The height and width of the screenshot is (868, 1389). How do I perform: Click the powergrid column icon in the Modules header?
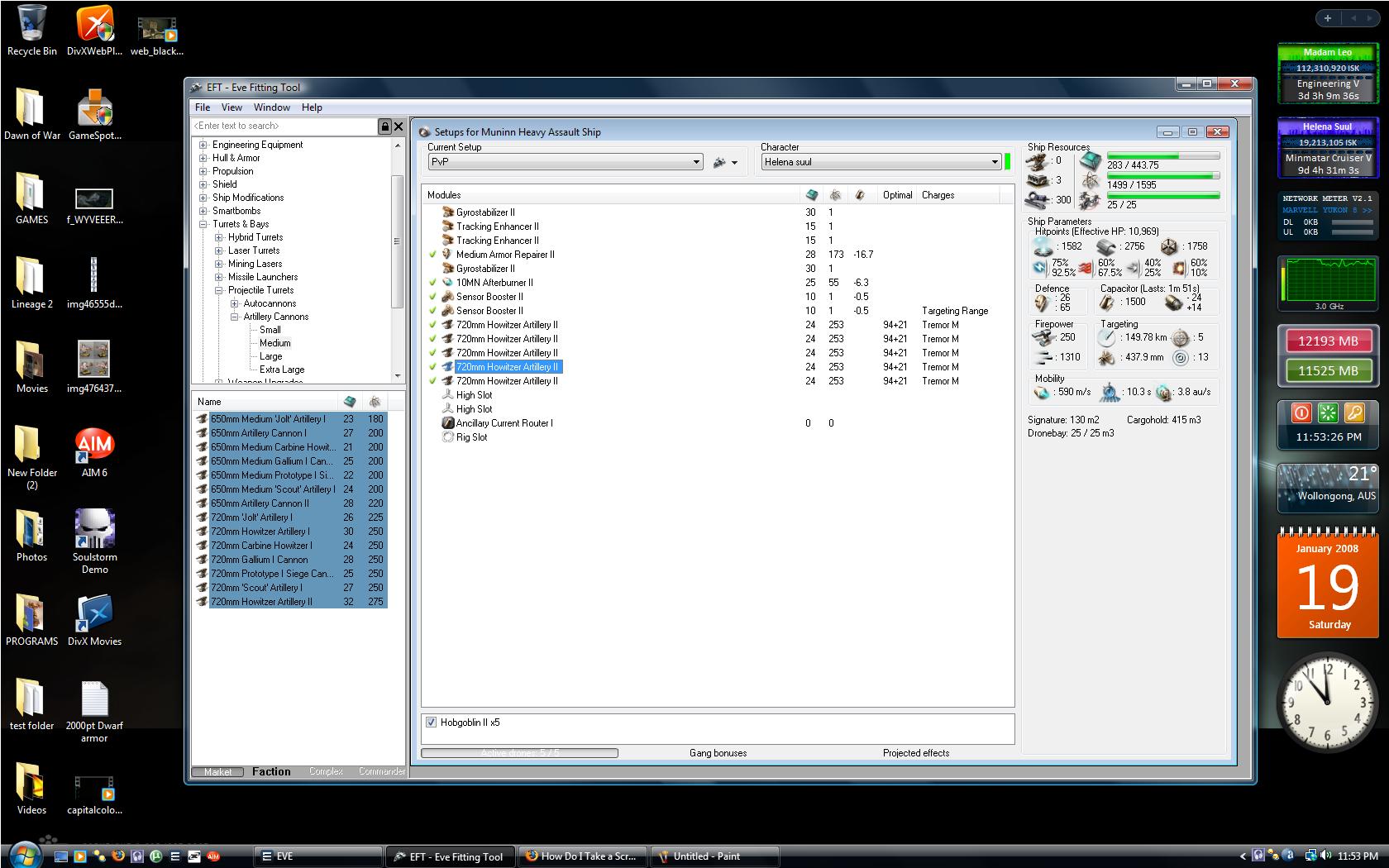pyautogui.click(x=836, y=195)
